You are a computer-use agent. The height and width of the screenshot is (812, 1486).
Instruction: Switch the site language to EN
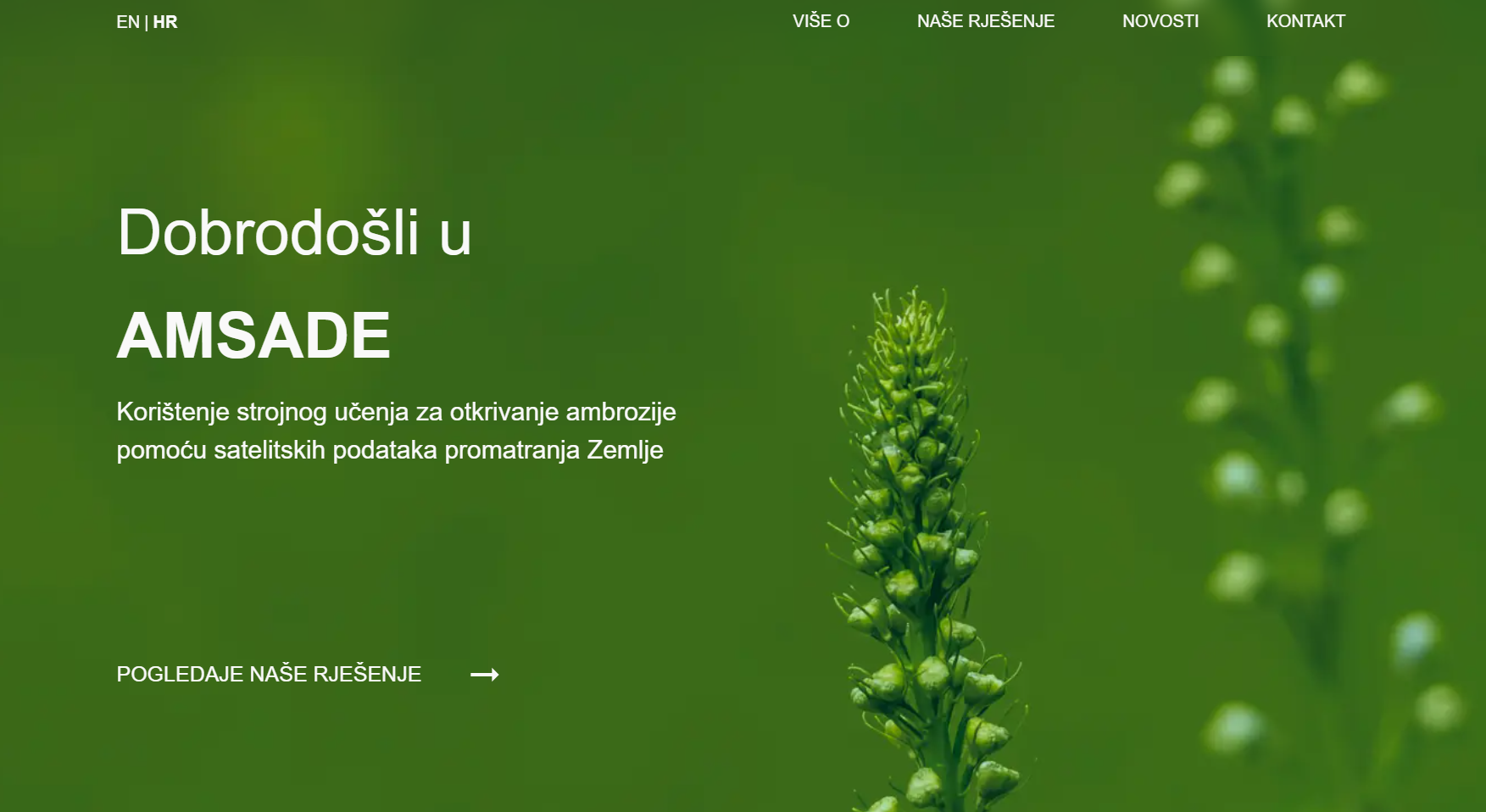[x=127, y=22]
